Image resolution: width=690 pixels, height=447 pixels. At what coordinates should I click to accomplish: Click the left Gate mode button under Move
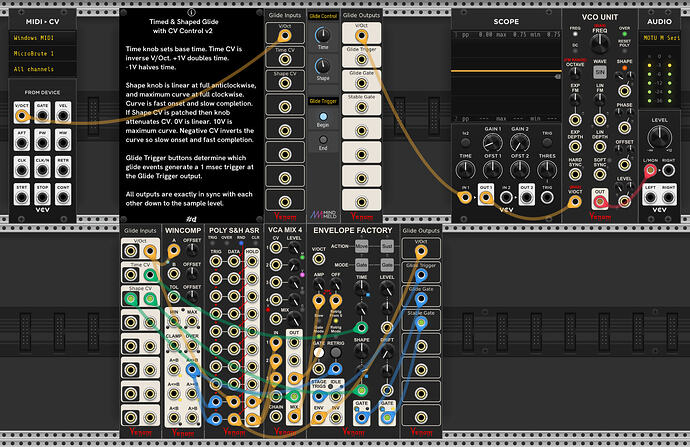(x=361, y=264)
